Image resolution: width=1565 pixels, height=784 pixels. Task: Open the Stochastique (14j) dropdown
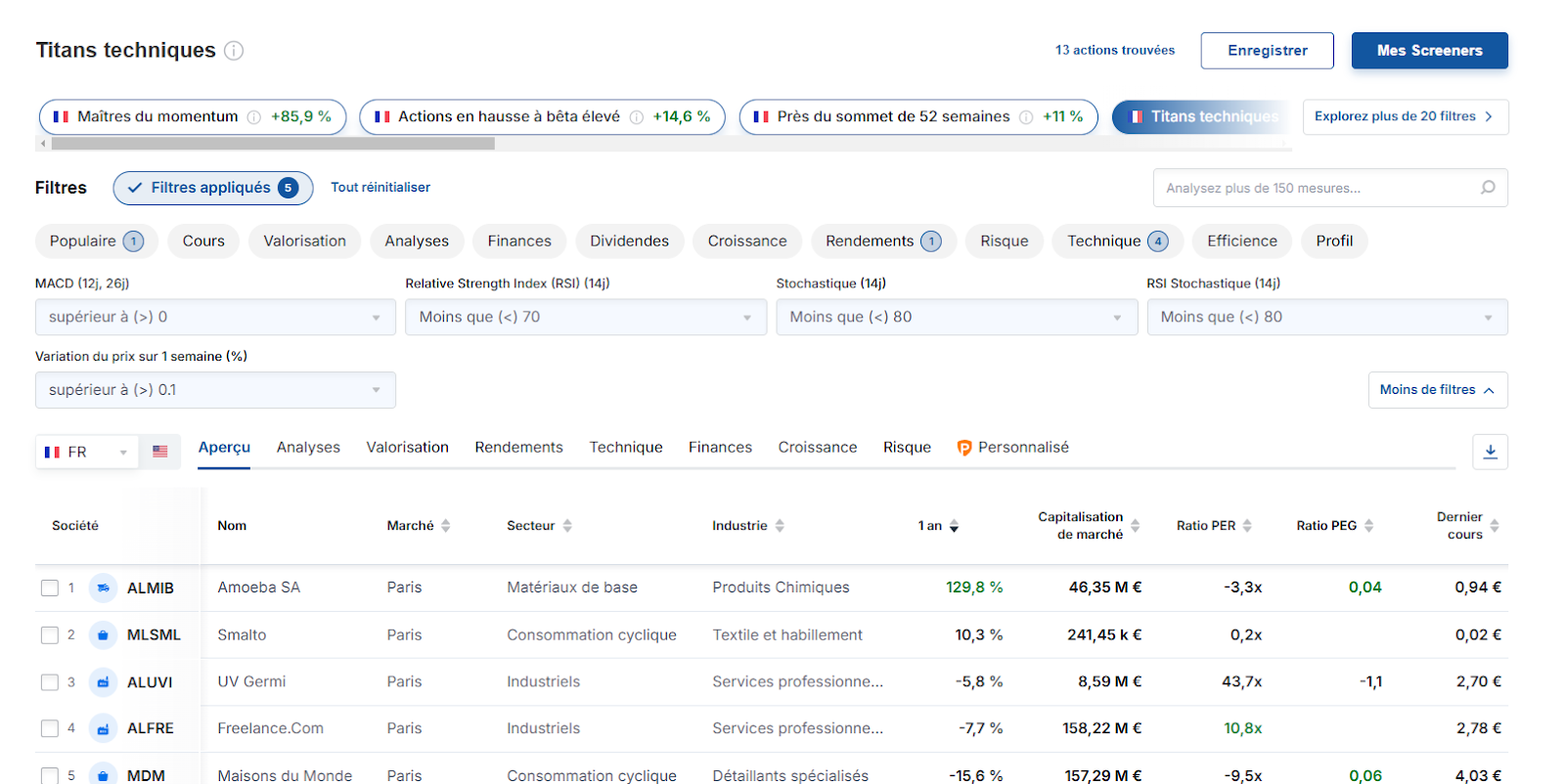point(957,317)
